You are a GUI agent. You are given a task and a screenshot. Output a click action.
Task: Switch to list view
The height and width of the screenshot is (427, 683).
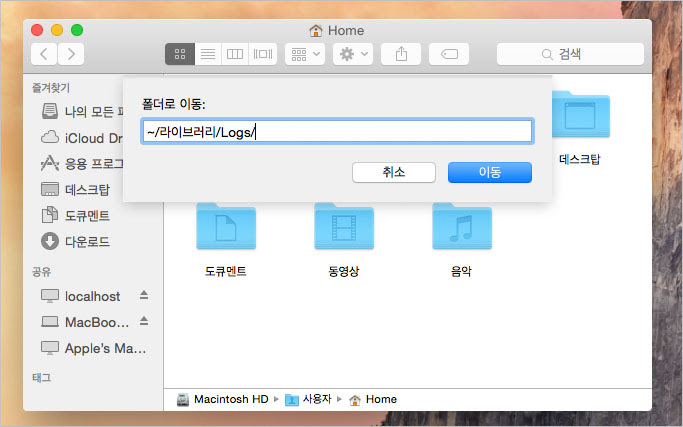tap(208, 54)
